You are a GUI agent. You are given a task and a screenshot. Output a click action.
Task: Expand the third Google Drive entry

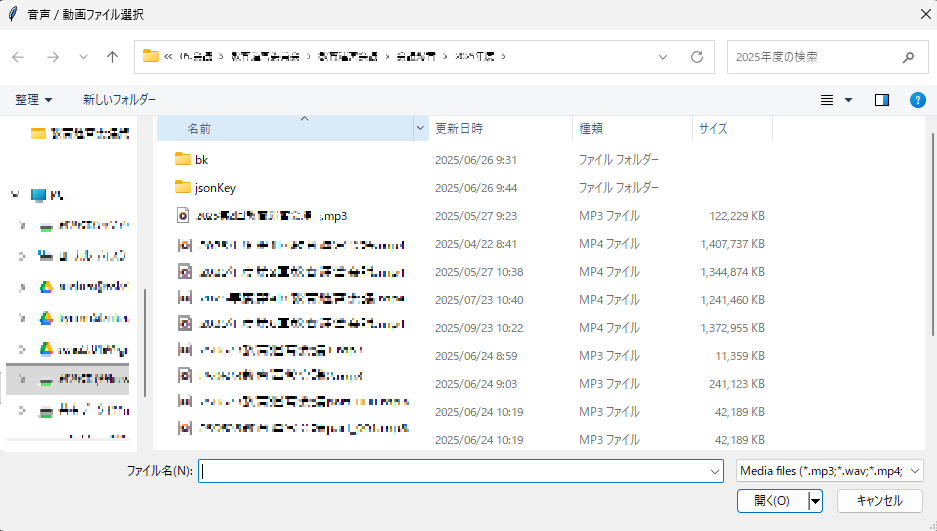[22, 349]
